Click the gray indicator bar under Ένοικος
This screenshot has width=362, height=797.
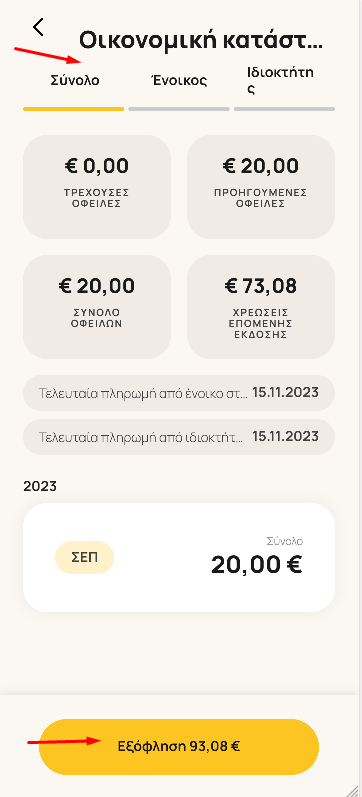(179, 109)
